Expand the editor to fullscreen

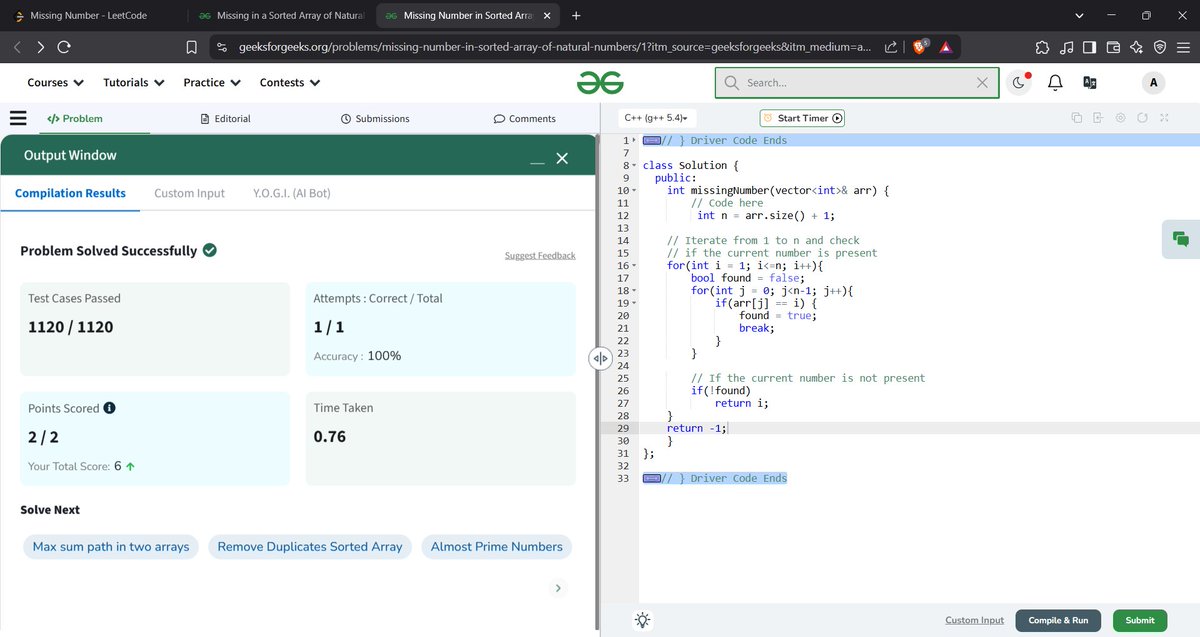coord(1164,118)
